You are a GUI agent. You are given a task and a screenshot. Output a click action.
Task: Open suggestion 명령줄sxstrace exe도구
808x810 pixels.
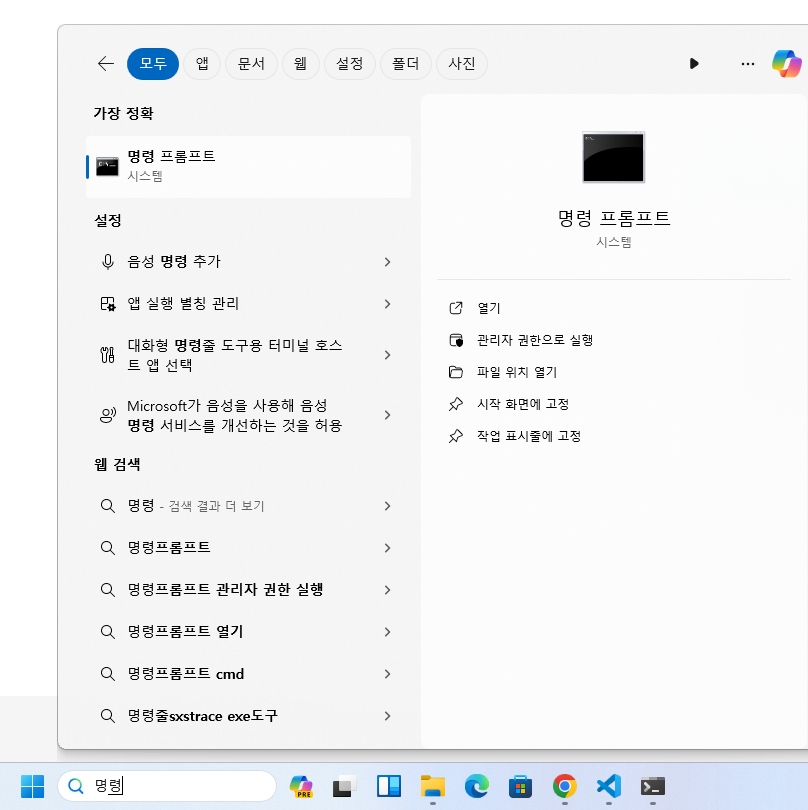tap(248, 716)
